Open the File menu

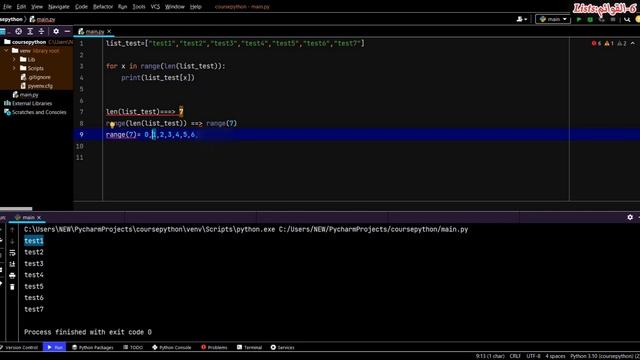pos(7,7)
